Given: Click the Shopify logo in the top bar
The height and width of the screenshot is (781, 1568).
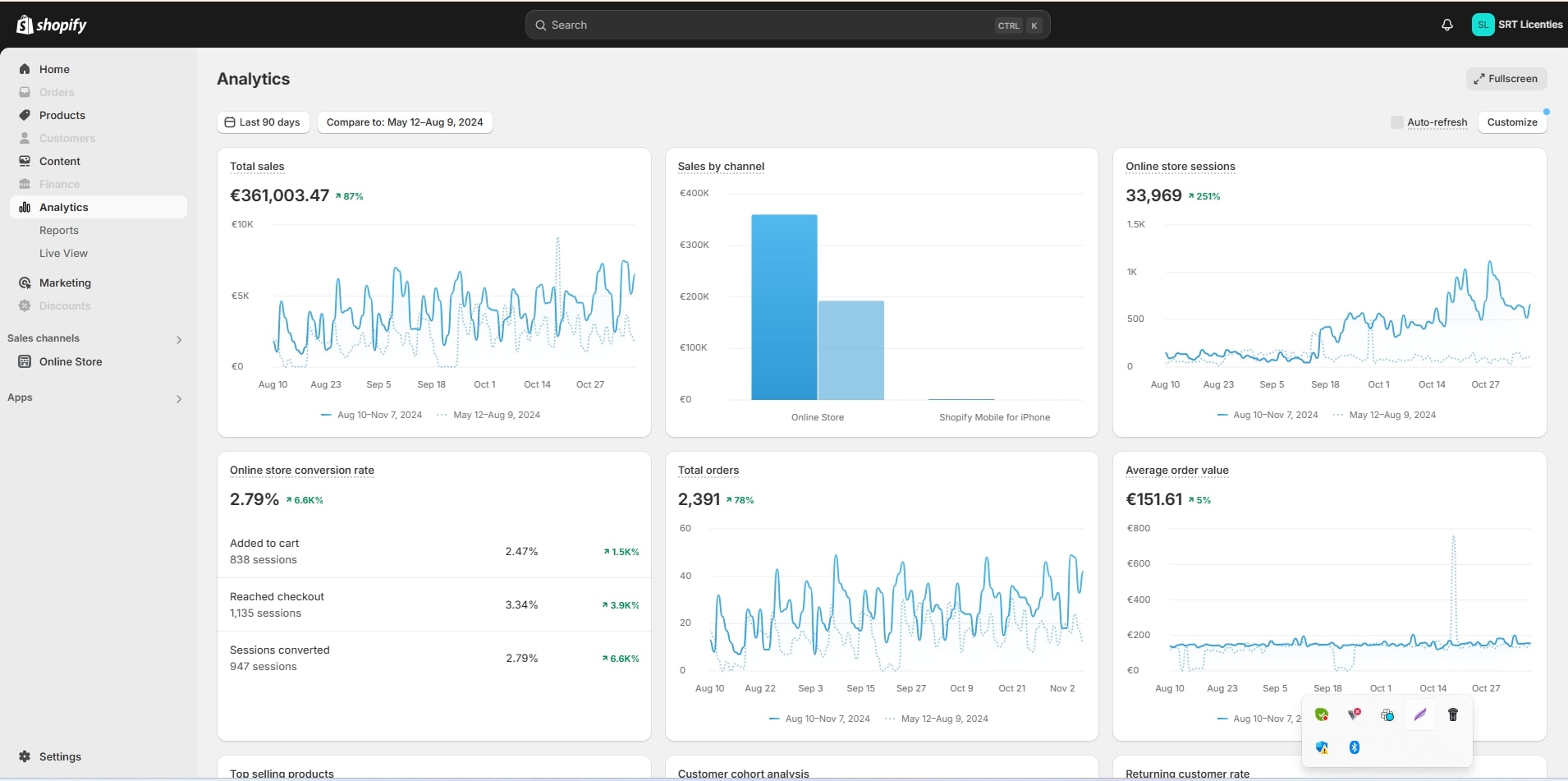Looking at the screenshot, I should click(x=51, y=25).
